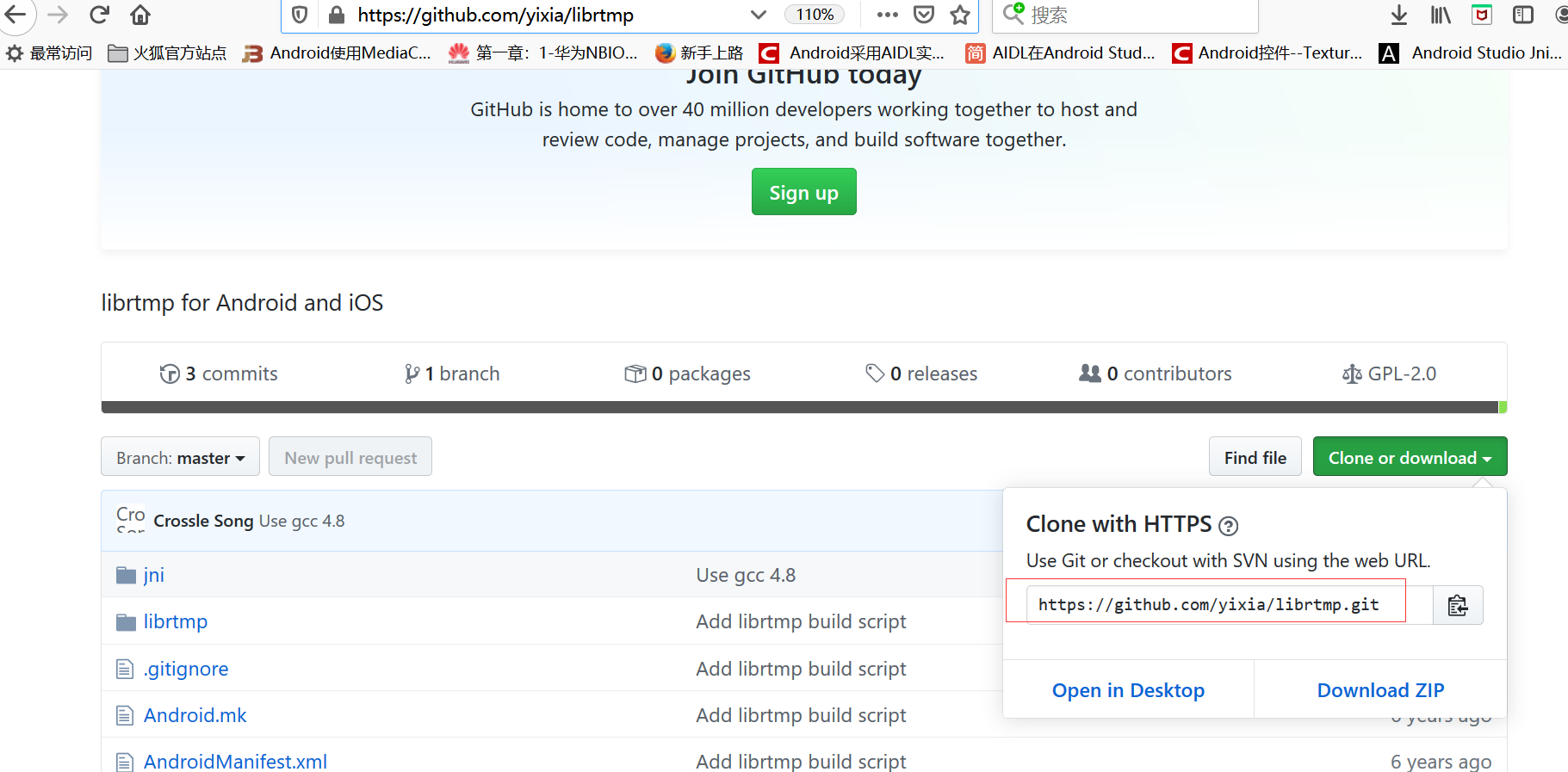This screenshot has width=1568, height=772.
Task: Open page actions three-dot menu
Action: [x=887, y=15]
